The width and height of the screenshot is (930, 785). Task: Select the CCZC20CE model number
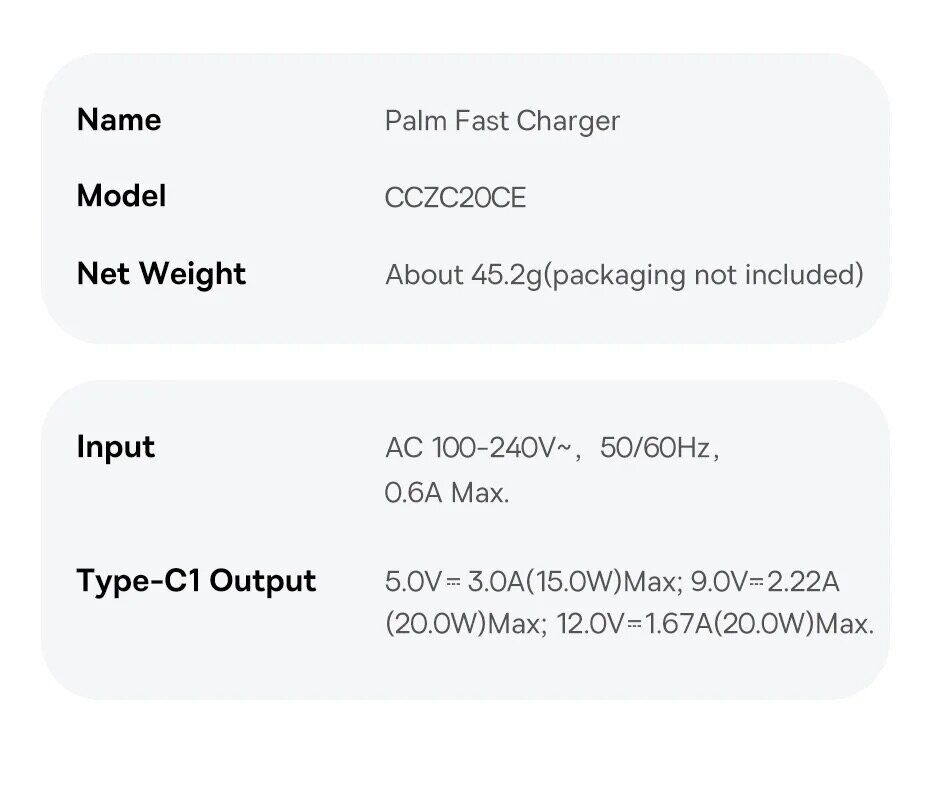[x=455, y=198]
